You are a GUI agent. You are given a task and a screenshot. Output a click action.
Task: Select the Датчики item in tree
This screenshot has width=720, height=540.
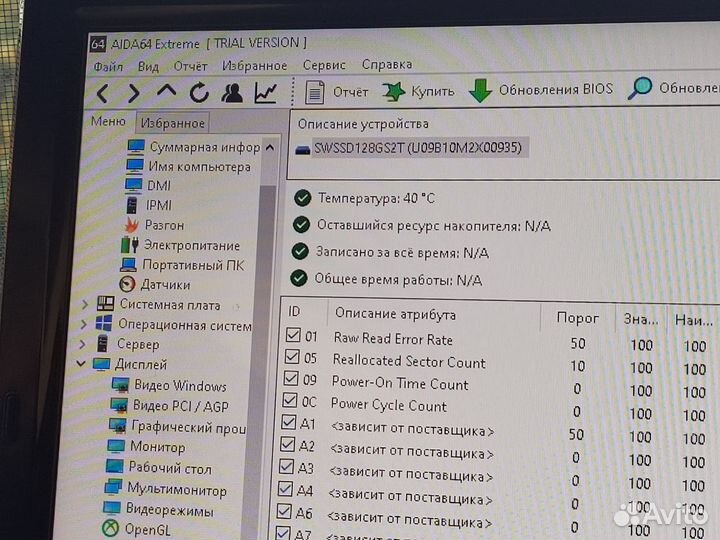[165, 285]
